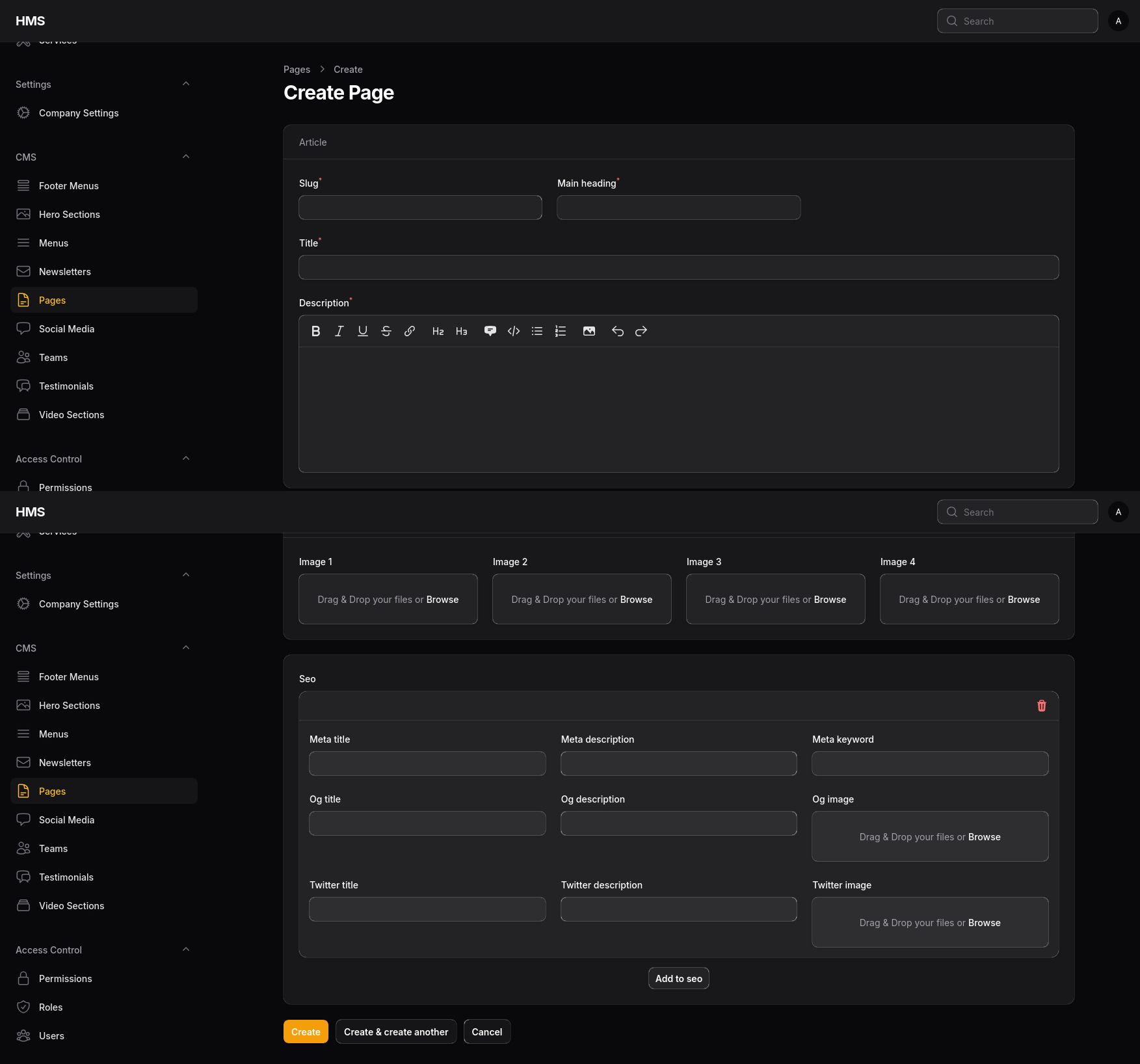The height and width of the screenshot is (1064, 1140).
Task: Start a bulleted list in the editor
Action: pos(537,331)
